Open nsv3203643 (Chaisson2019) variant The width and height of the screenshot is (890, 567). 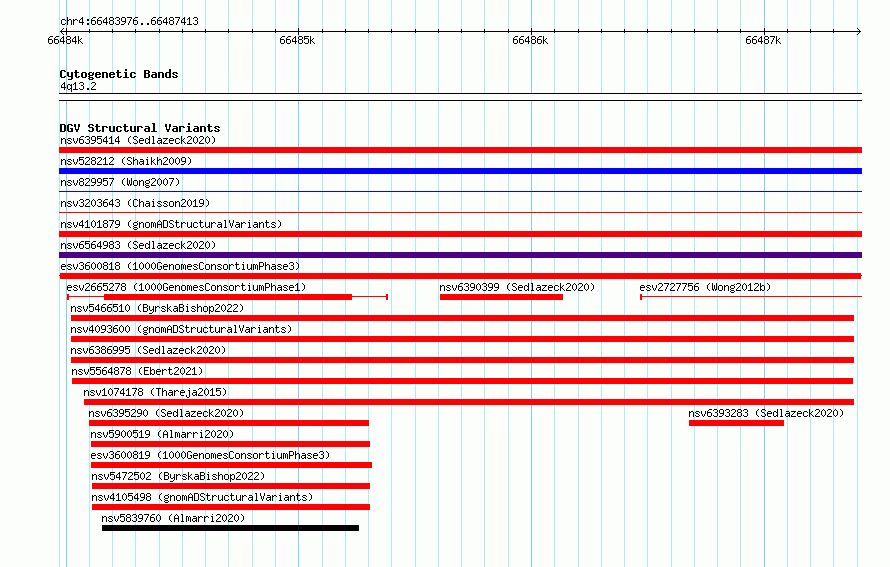[135, 203]
